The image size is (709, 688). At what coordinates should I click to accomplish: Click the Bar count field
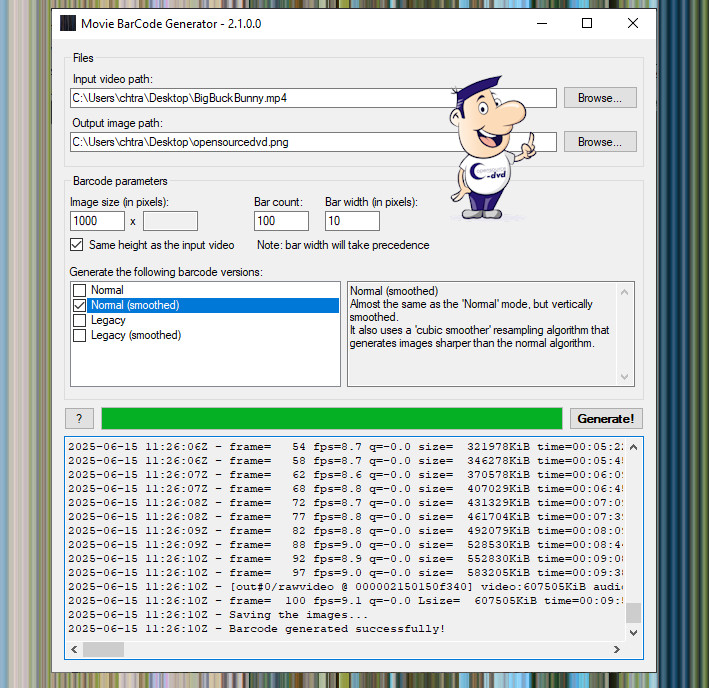(x=281, y=221)
